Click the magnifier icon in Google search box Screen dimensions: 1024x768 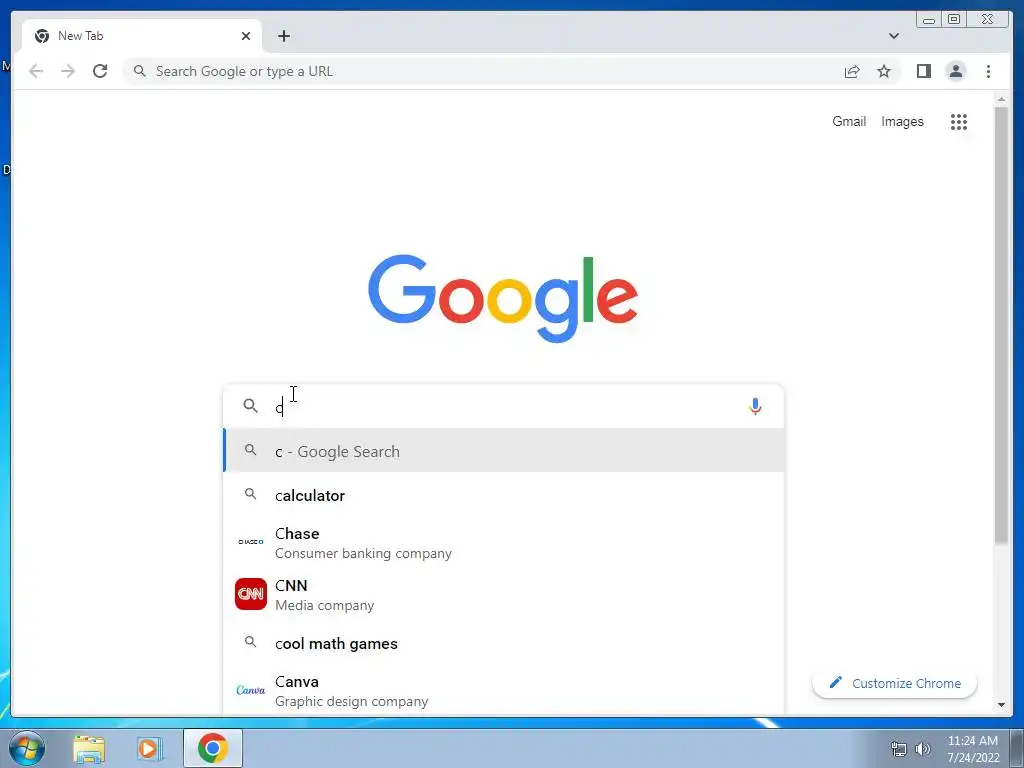pos(250,406)
